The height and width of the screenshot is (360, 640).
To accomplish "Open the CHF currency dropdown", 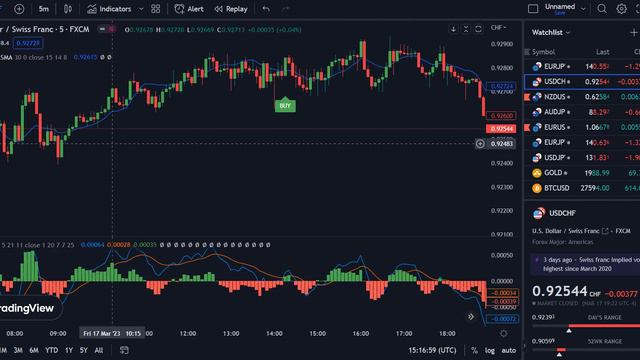I will [x=498, y=27].
